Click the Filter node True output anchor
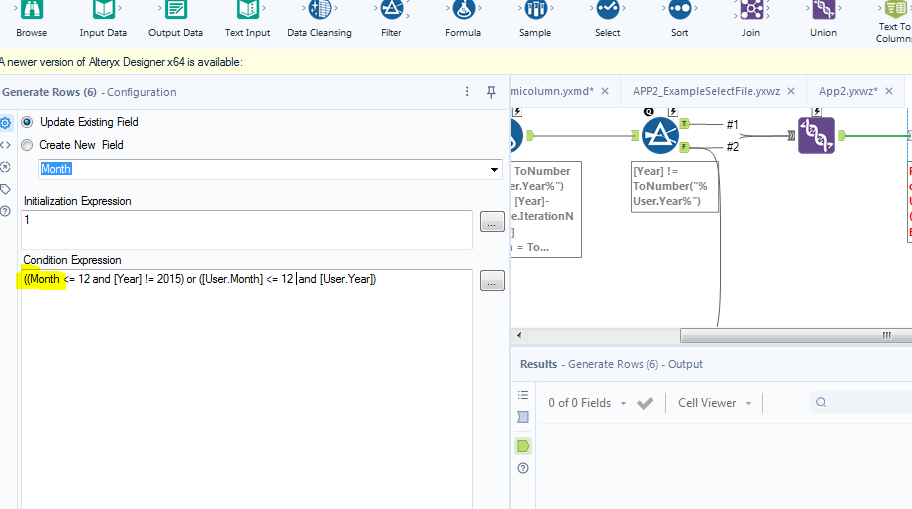Screen dimensions: 912x509 tap(685, 124)
